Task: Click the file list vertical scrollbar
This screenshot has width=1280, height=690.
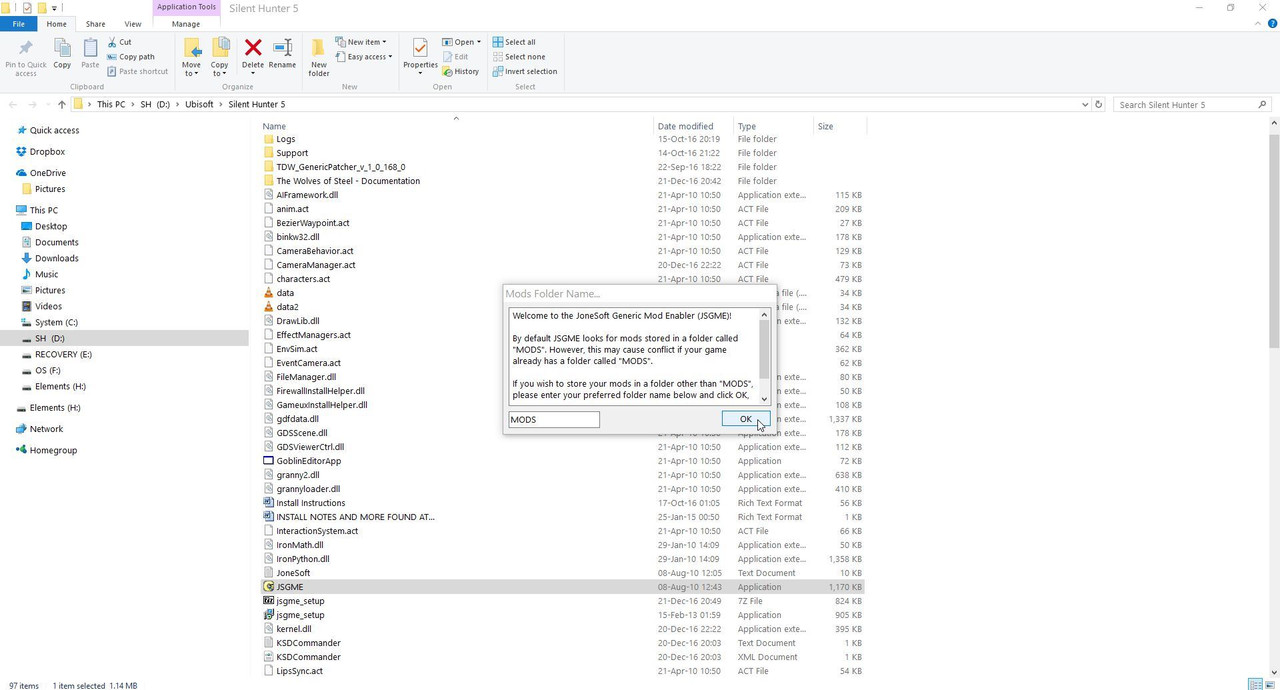Action: 1273,240
